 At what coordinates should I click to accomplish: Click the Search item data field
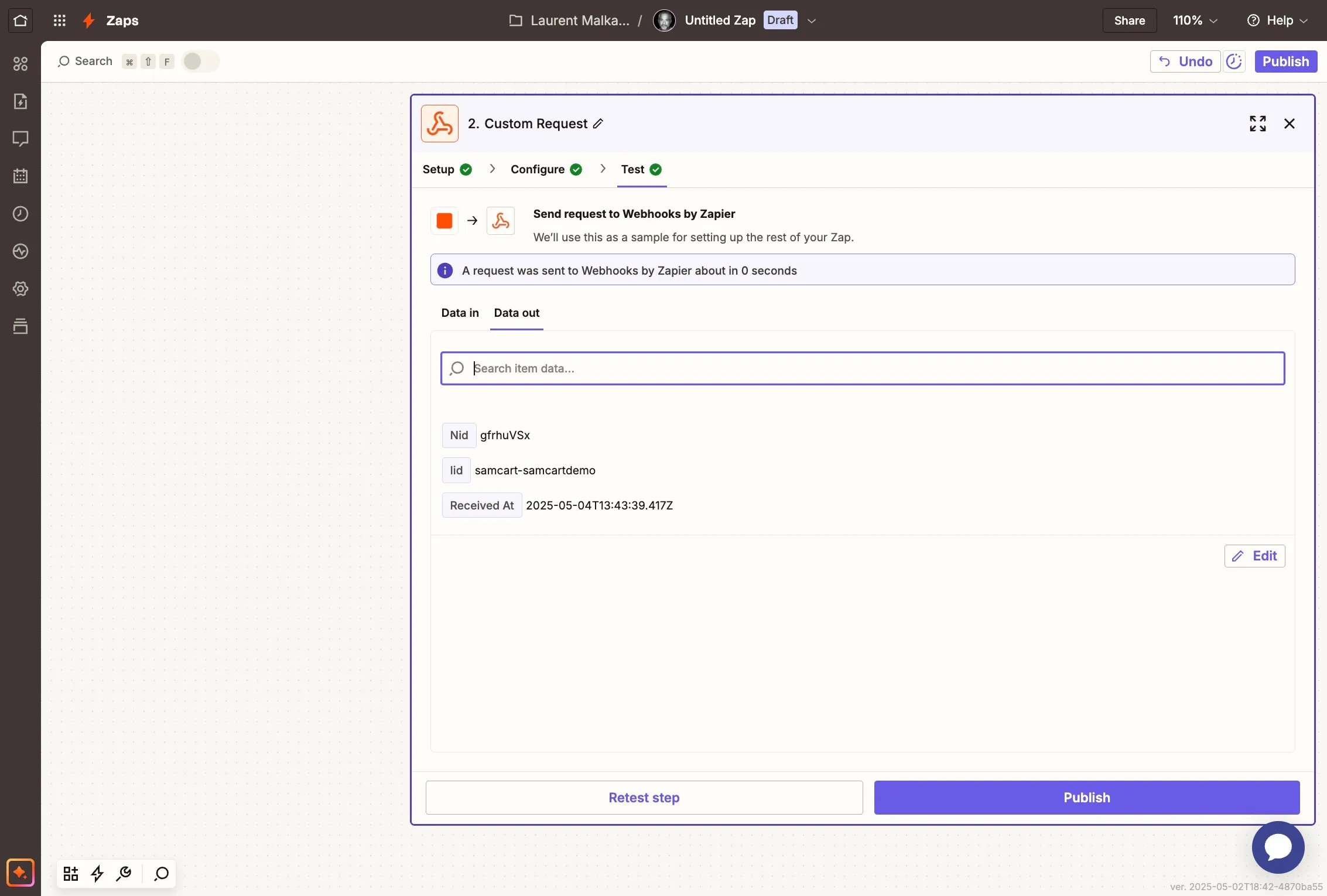pos(863,368)
